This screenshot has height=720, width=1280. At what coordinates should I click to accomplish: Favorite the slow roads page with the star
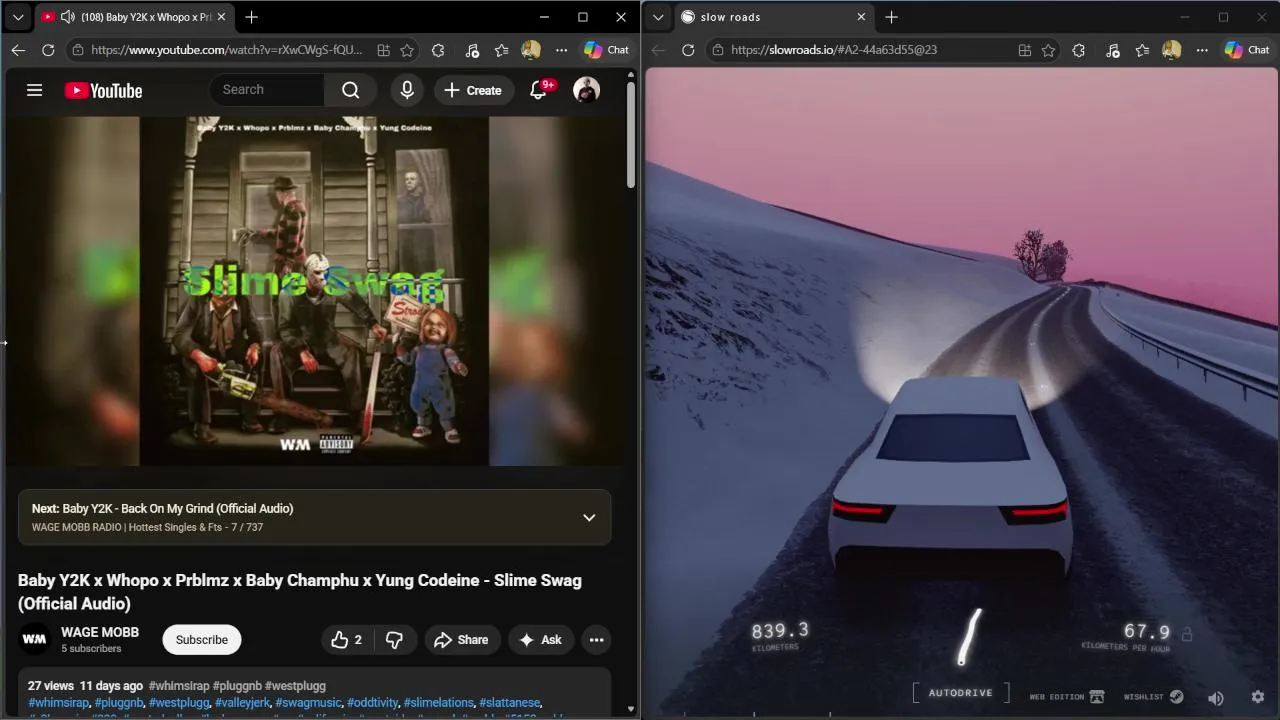pyautogui.click(x=1048, y=50)
